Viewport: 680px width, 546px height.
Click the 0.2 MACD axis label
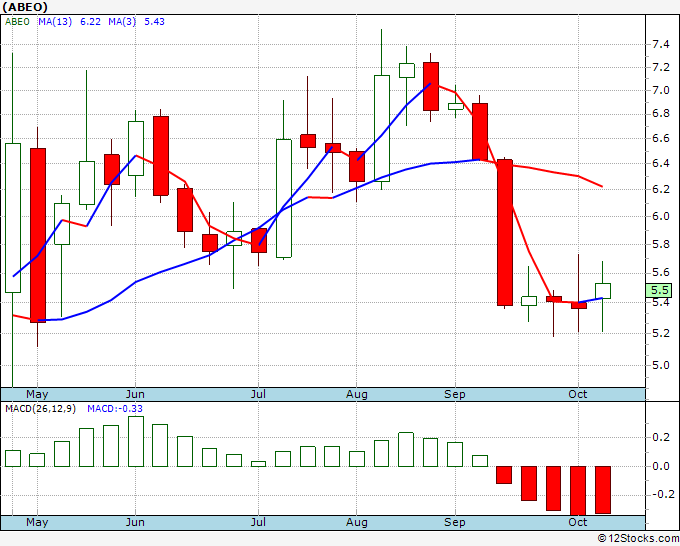tap(661, 437)
